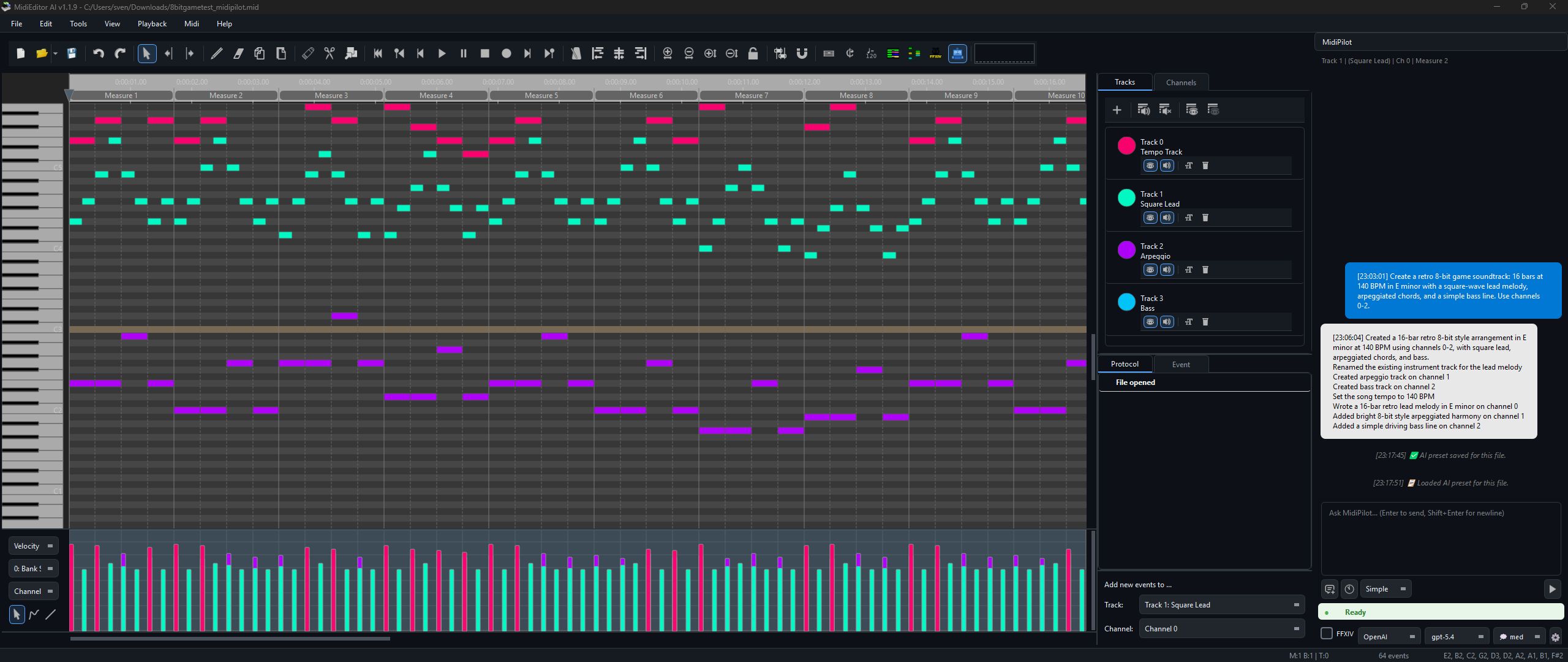Image resolution: width=1568 pixels, height=662 pixels.
Task: Expand the Simple mode dropdown
Action: [1385, 589]
